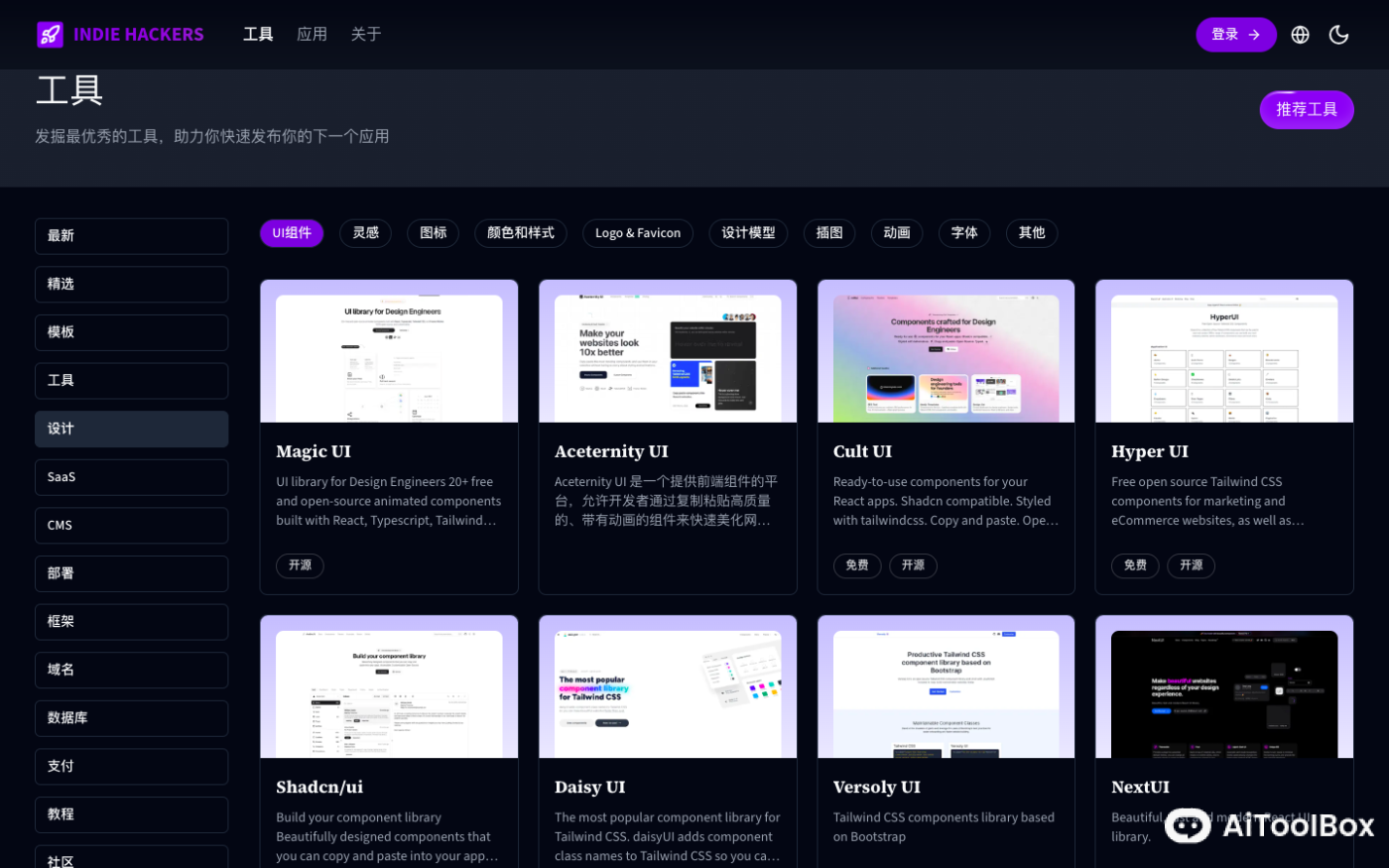This screenshot has width=1389, height=868.
Task: Enable the 动画 filter chip
Action: [x=896, y=233]
